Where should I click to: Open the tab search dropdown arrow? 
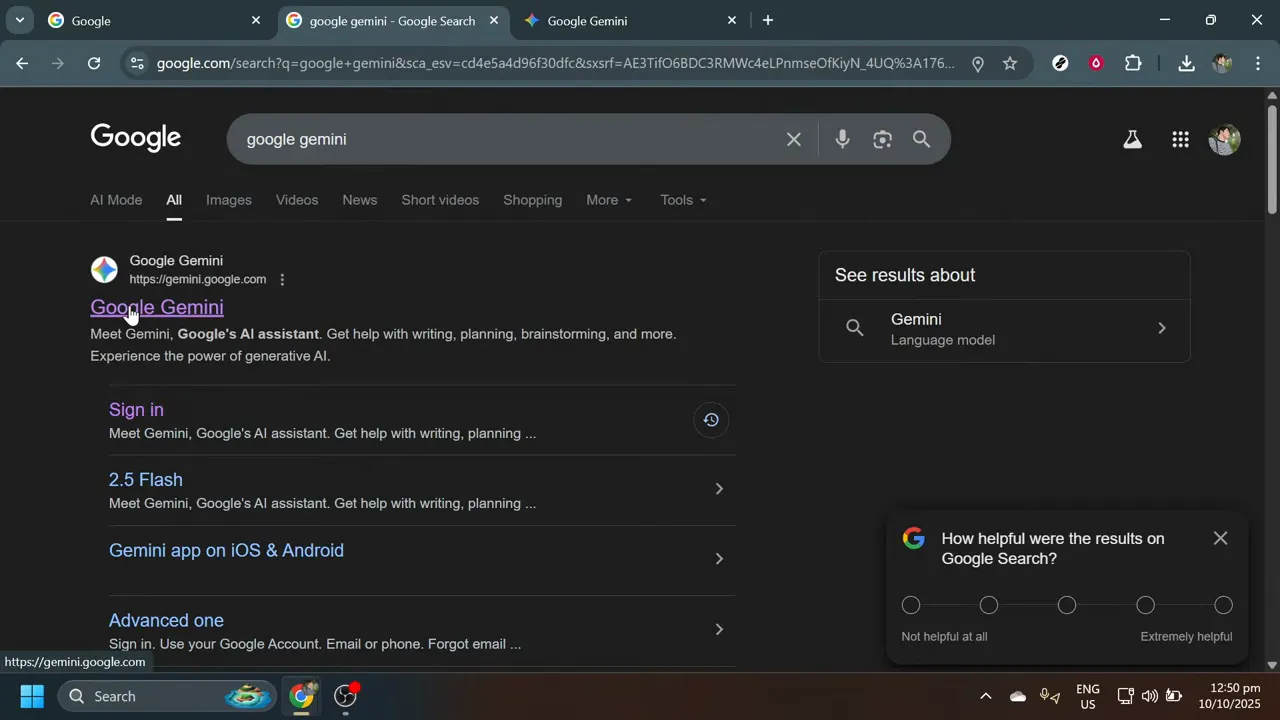19,20
